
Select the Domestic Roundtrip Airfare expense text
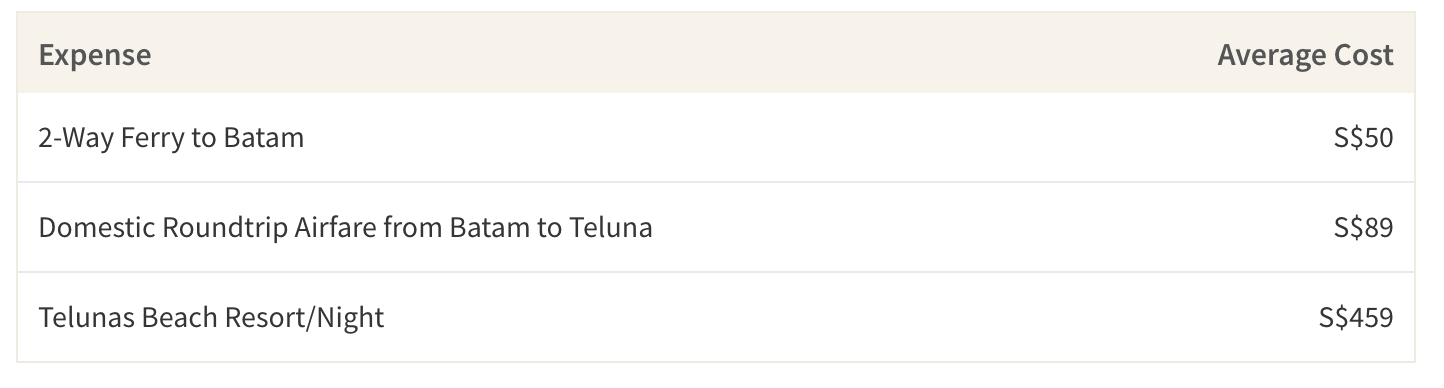click(345, 228)
